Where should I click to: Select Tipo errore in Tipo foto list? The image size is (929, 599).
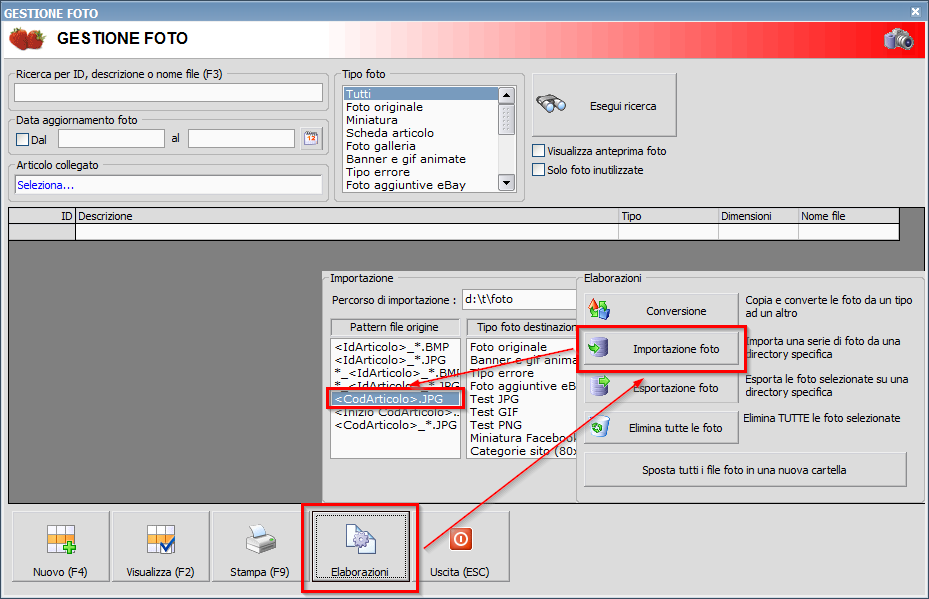pos(421,172)
